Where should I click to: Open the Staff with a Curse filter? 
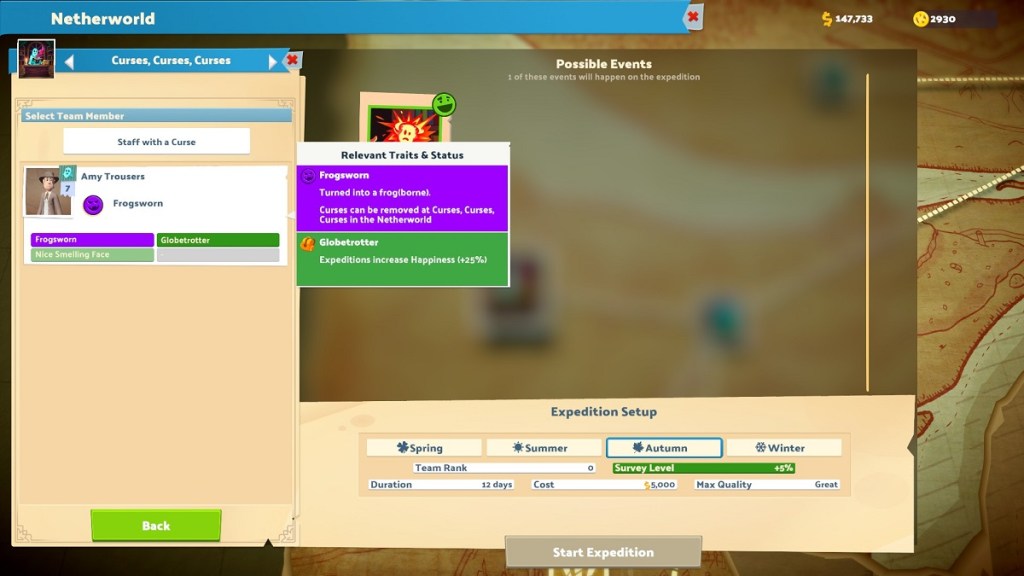point(156,142)
